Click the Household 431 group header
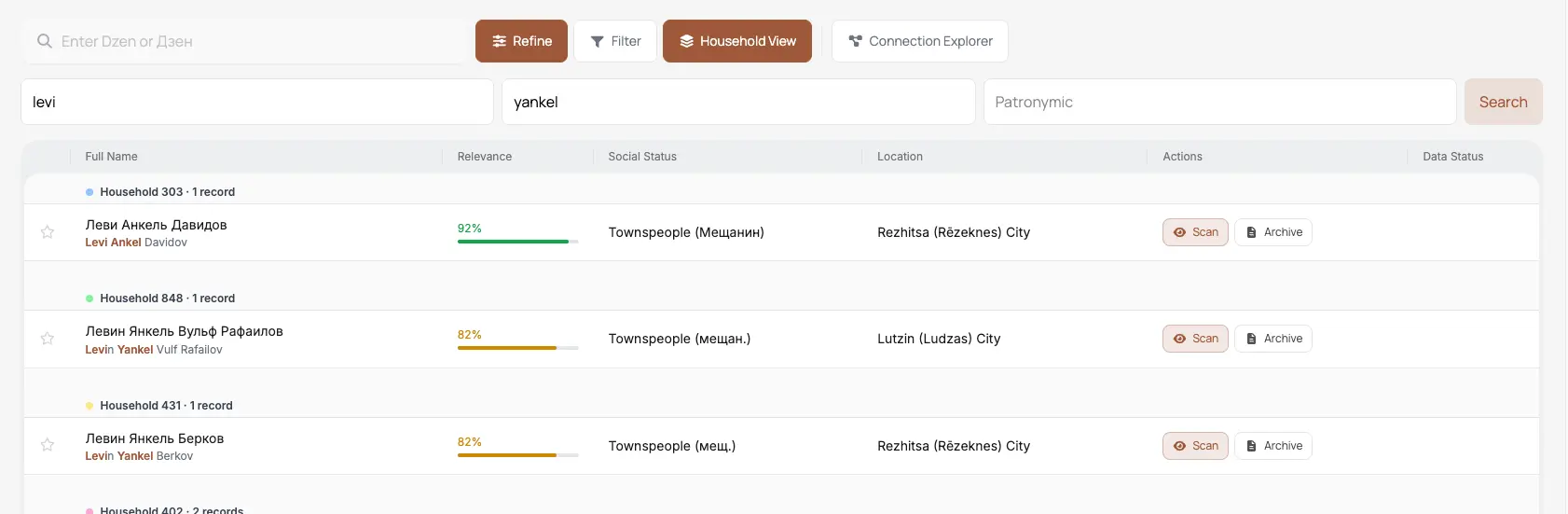Screen dimensions: 1568x514 (166, 406)
